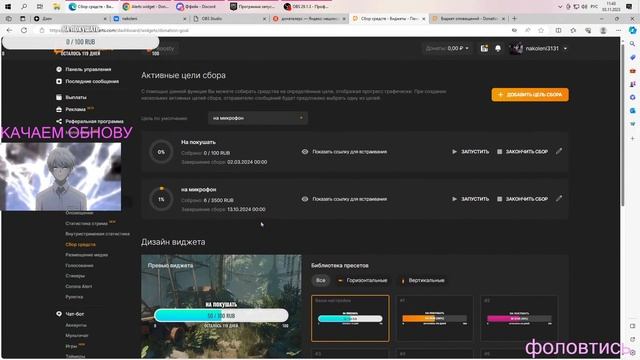The width and height of the screenshot is (640, 360).
Task: Click the cyan widget preview progress bar
Action: 221,316
